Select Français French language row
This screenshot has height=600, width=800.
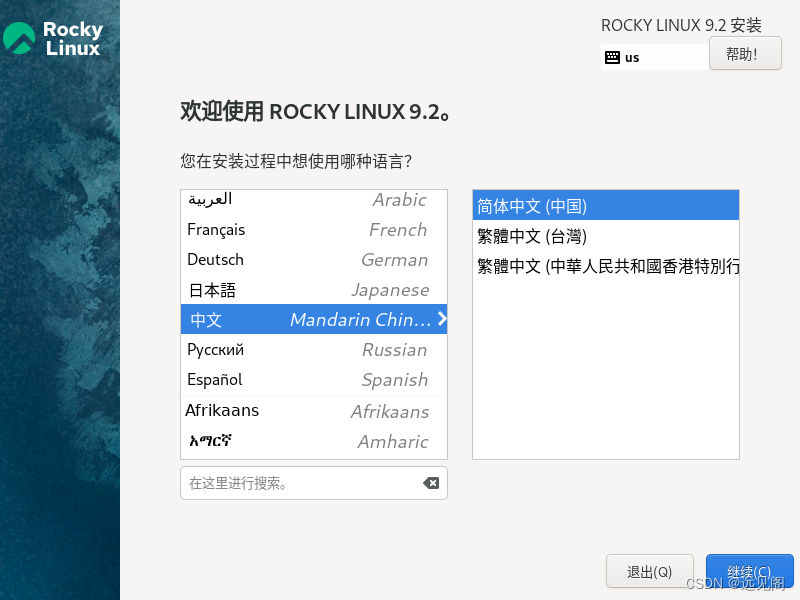pyautogui.click(x=314, y=230)
